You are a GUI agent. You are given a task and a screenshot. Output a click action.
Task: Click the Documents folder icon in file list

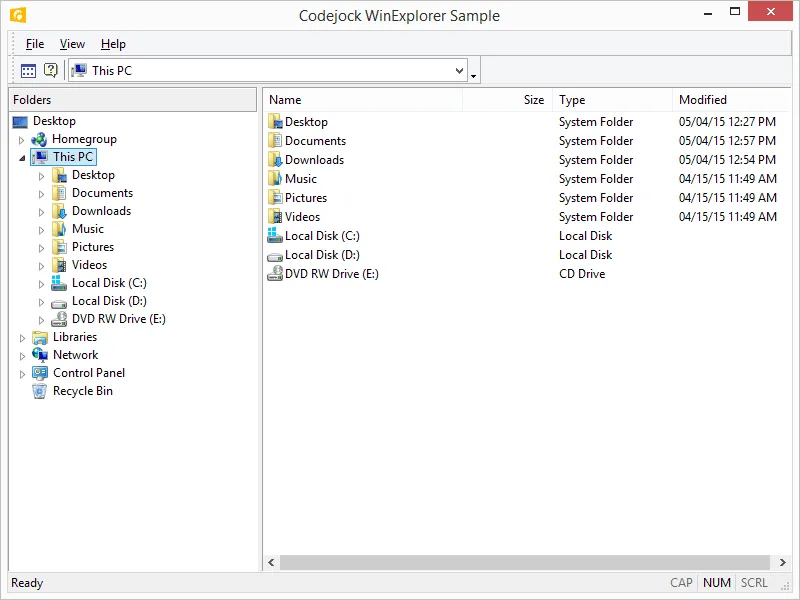click(x=275, y=141)
